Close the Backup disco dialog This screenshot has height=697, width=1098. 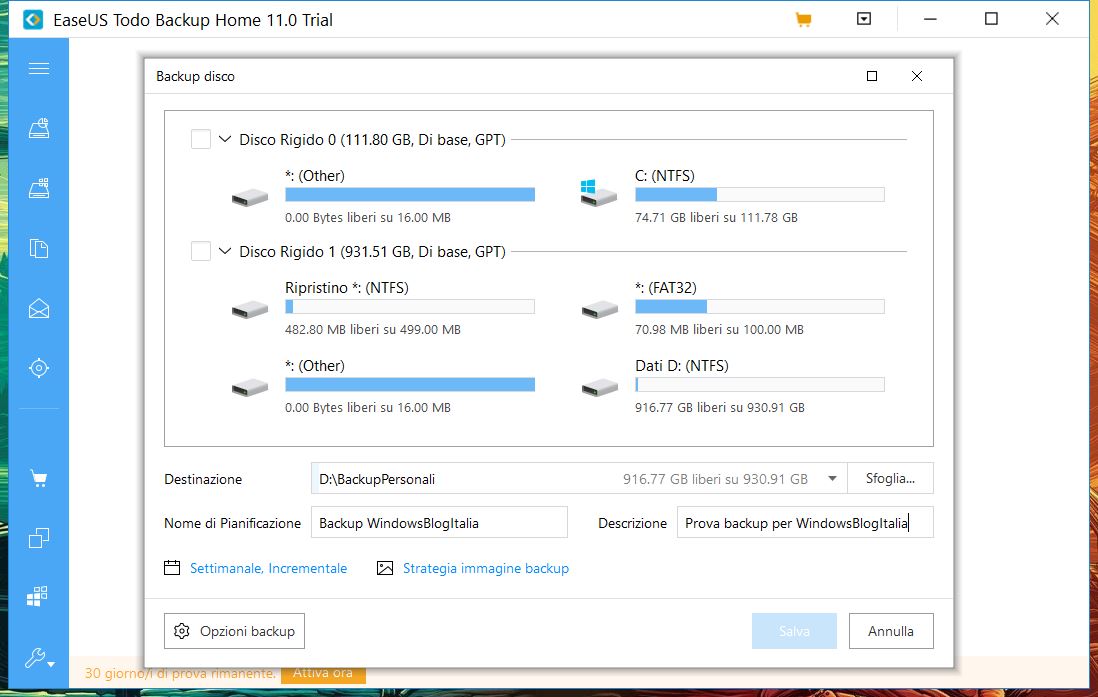click(x=917, y=76)
